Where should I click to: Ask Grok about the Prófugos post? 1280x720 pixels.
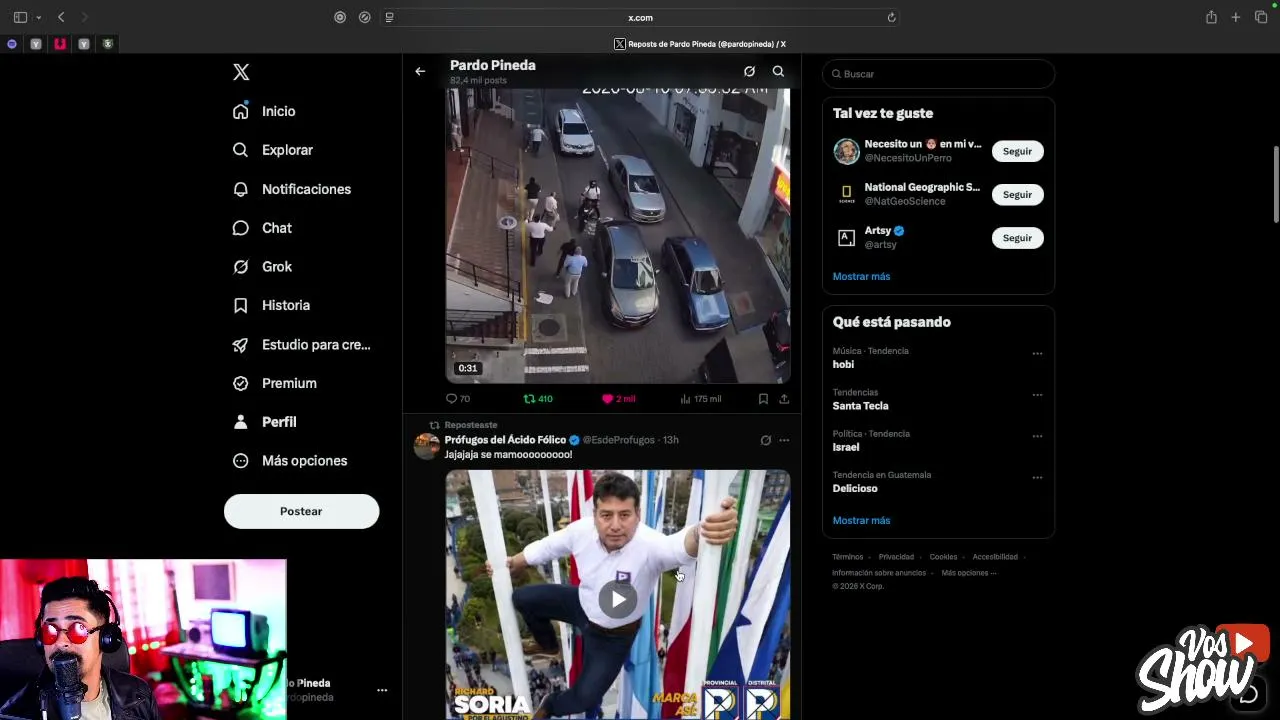click(x=765, y=440)
